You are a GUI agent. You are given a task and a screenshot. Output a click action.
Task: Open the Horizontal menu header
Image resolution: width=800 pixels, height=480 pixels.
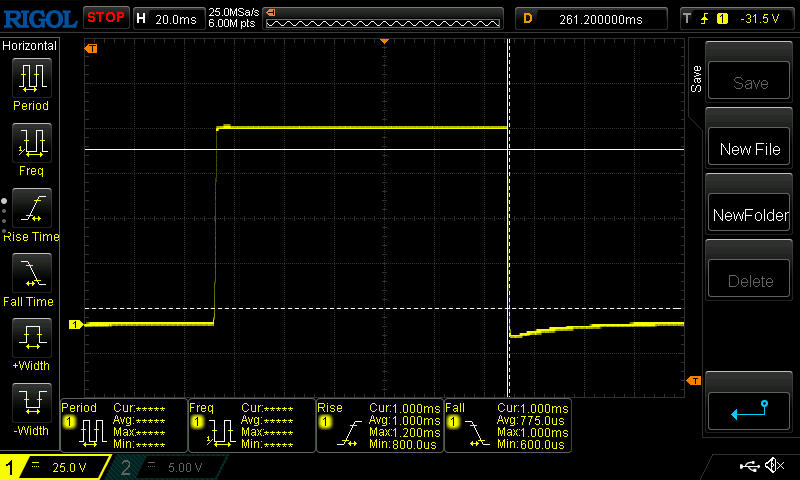[30, 46]
